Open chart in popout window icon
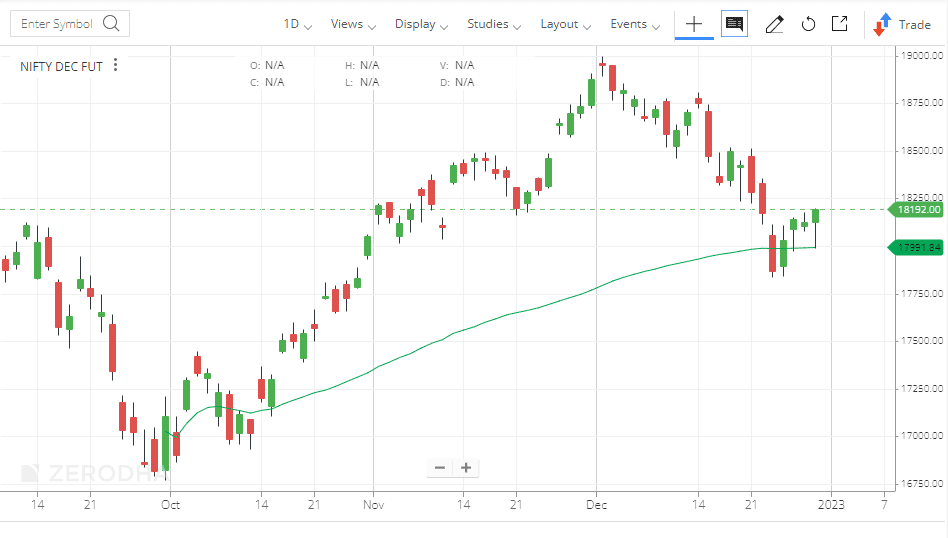Screen dimensions: 948x538 pyautogui.click(x=840, y=24)
